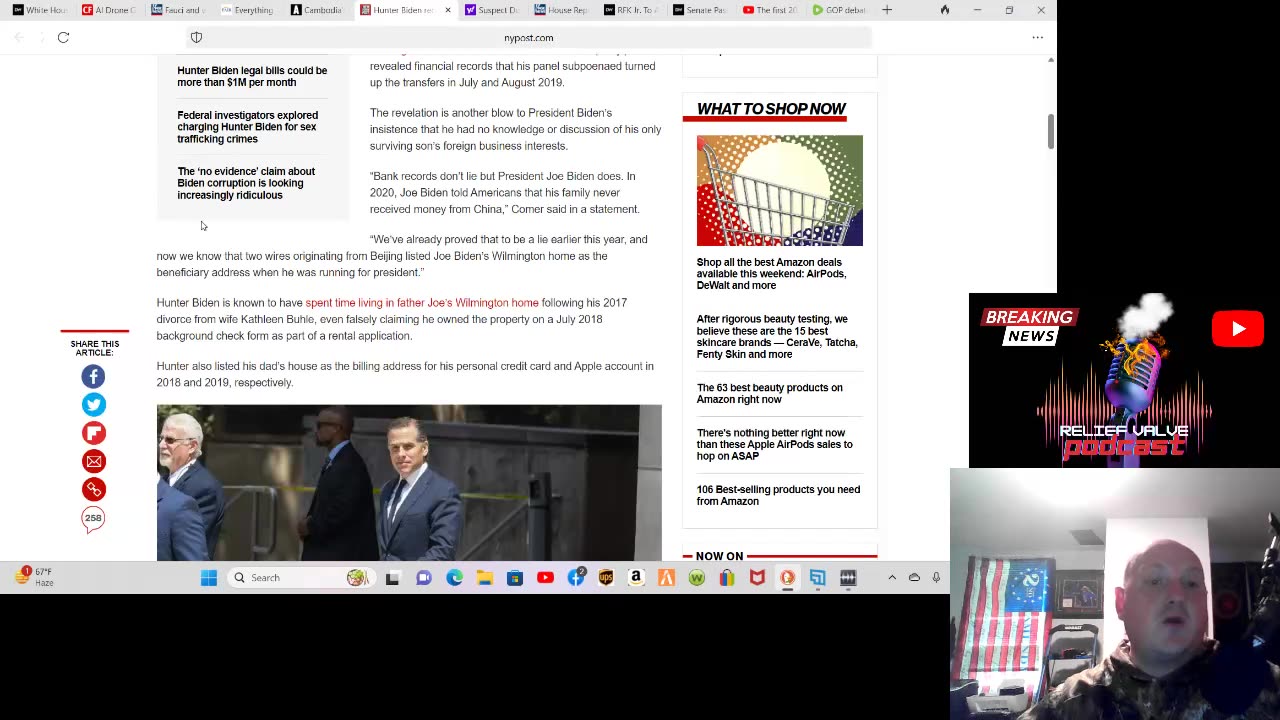This screenshot has height=720, width=1280.
Task: Click the microphone tray icon
Action: tap(936, 577)
